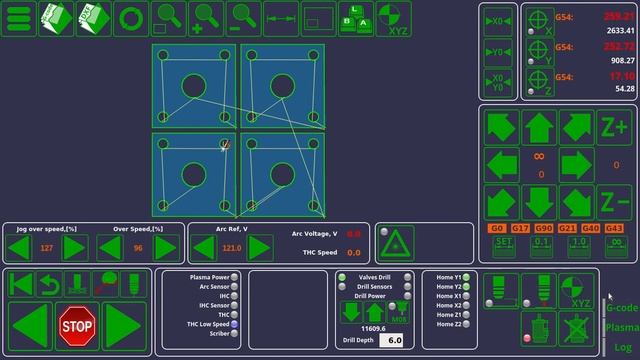
Task: Zoom in with the plus magnifier
Action: pyautogui.click(x=206, y=19)
